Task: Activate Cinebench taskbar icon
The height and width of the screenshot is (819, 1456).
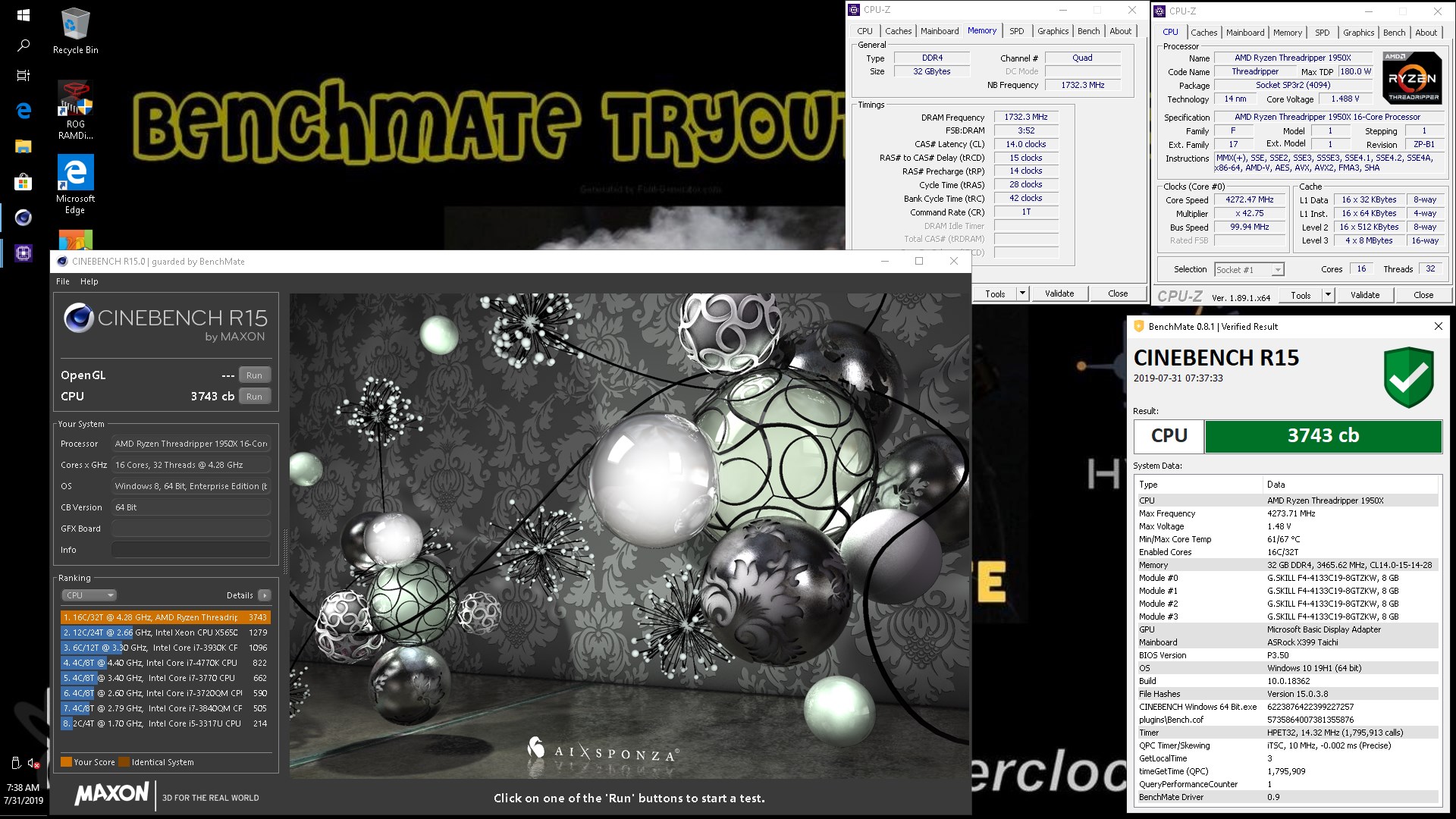Action: (23, 218)
